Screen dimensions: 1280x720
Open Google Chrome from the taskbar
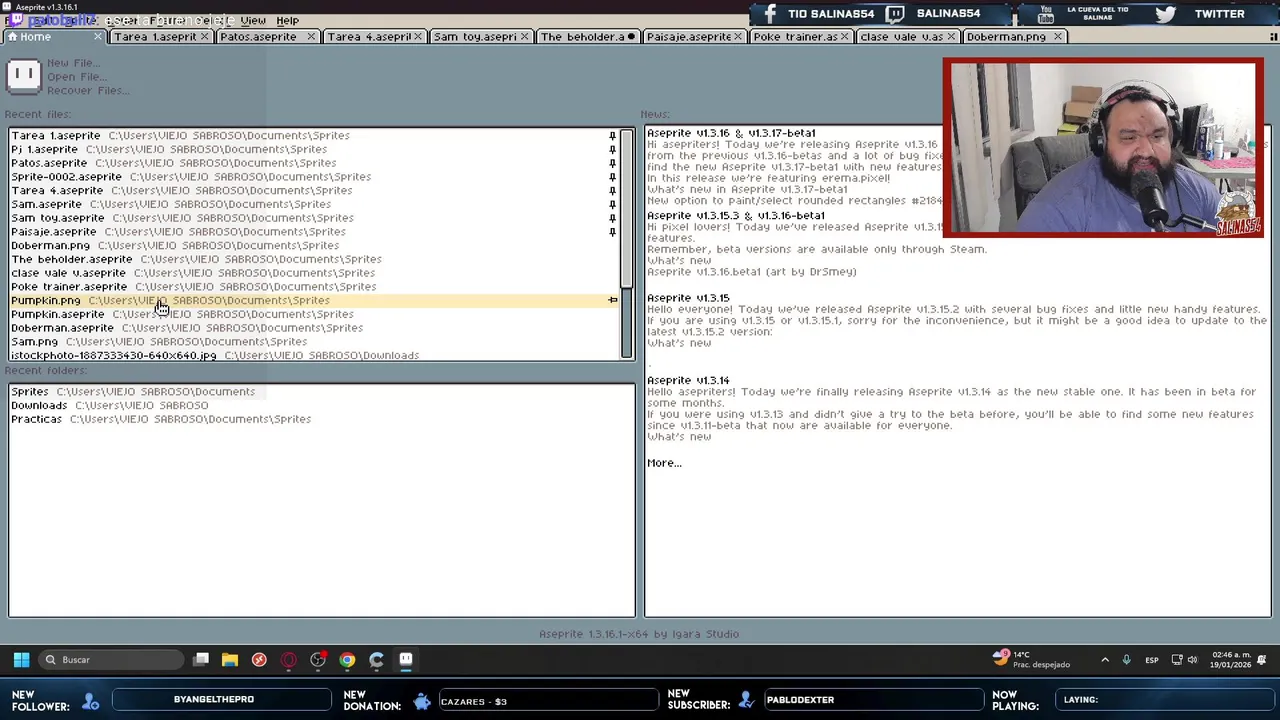click(347, 660)
